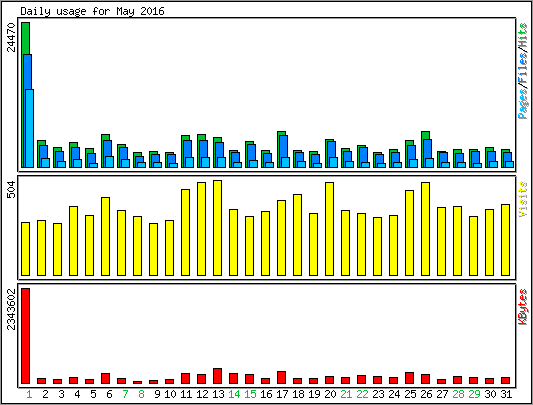Click day label 17 on the x-axis
This screenshot has height=405, width=533.
[x=282, y=394]
